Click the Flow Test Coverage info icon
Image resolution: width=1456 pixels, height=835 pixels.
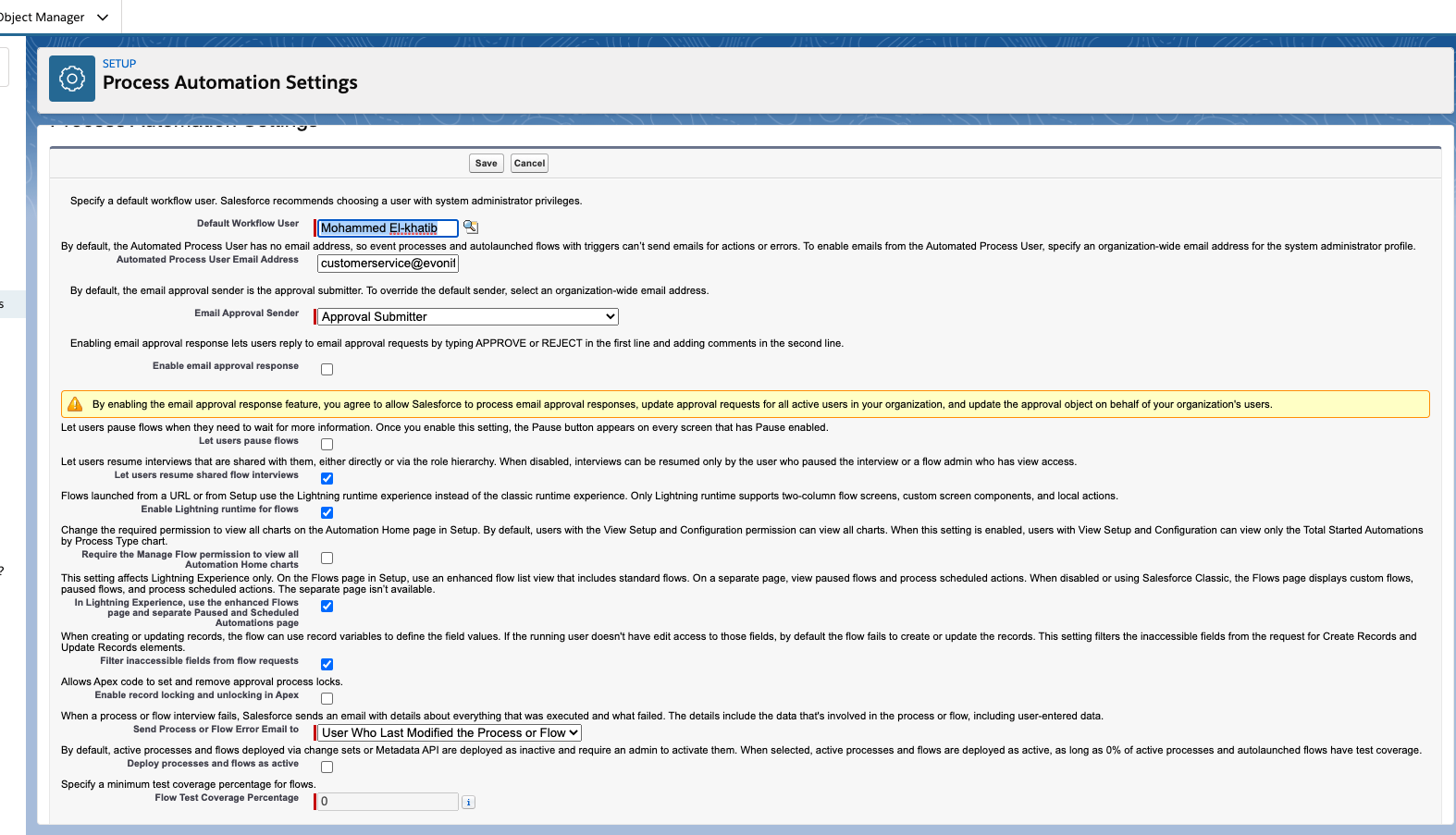469,803
